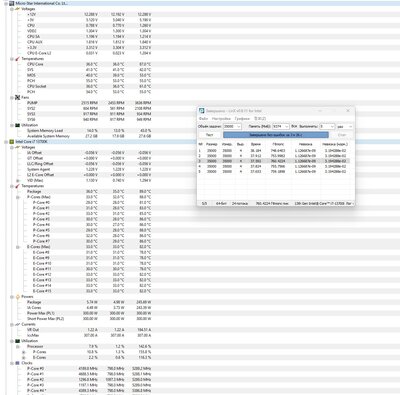The width and height of the screenshot is (400, 395).
Task: Click the Micro-Star motherboard node icon
Action: coord(12,3)
